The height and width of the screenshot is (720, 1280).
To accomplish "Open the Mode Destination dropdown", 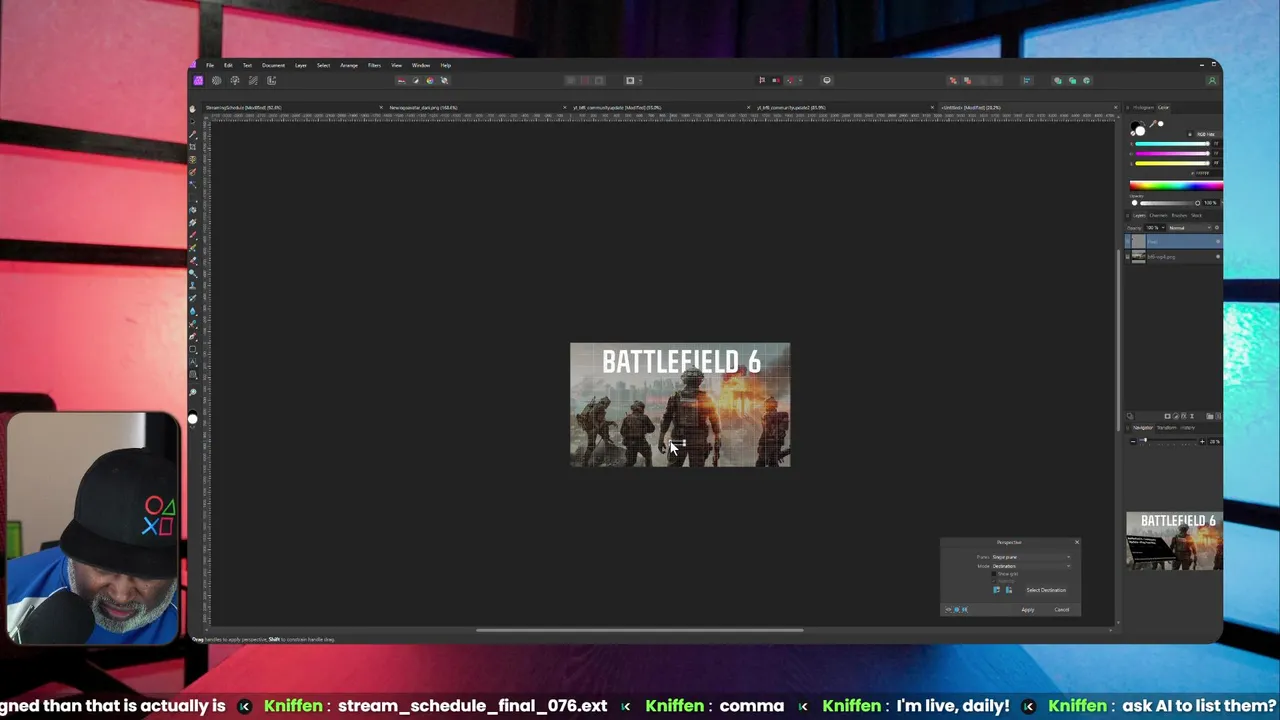I will click(1031, 566).
